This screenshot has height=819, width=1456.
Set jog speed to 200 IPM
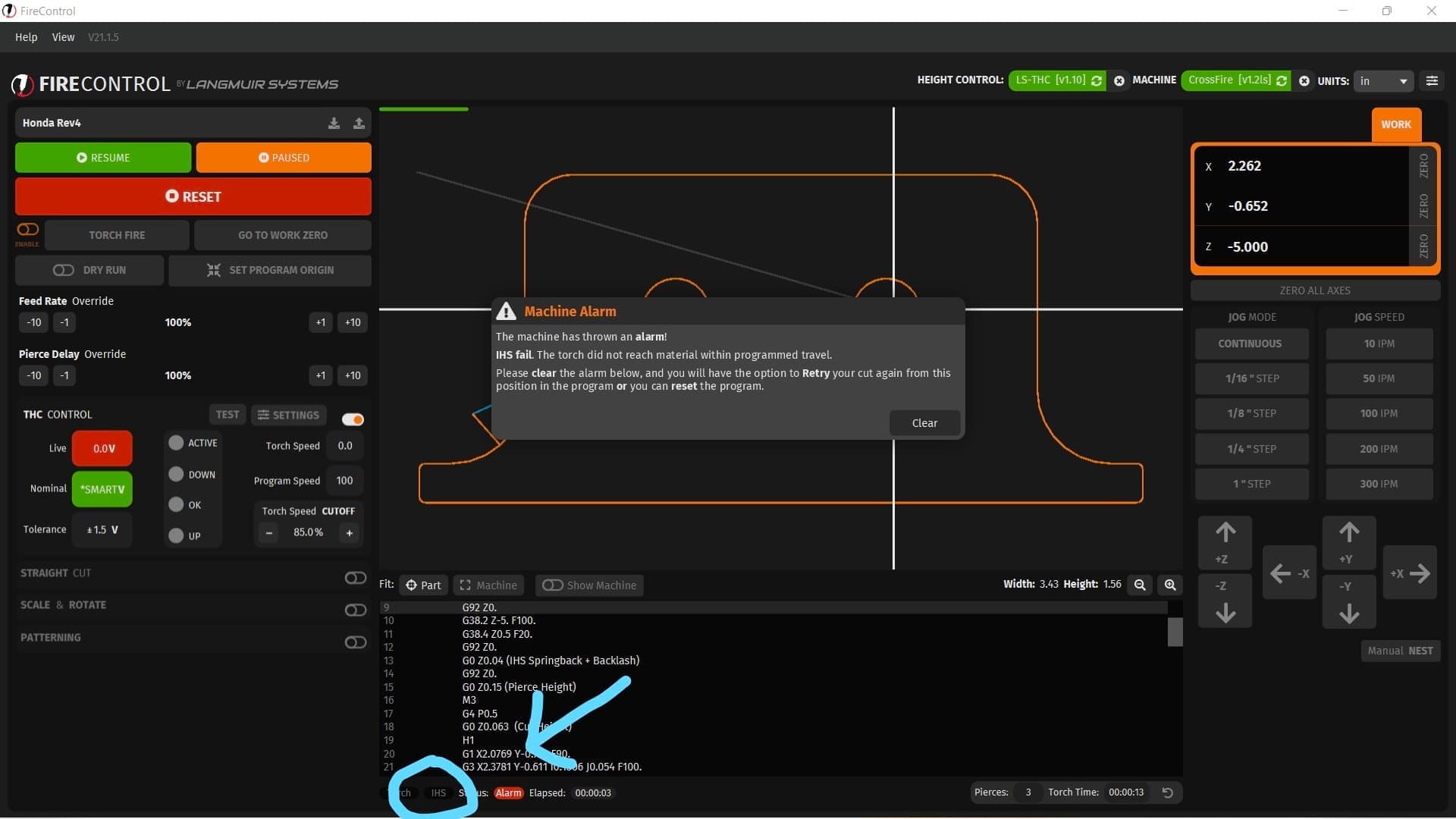coord(1379,449)
